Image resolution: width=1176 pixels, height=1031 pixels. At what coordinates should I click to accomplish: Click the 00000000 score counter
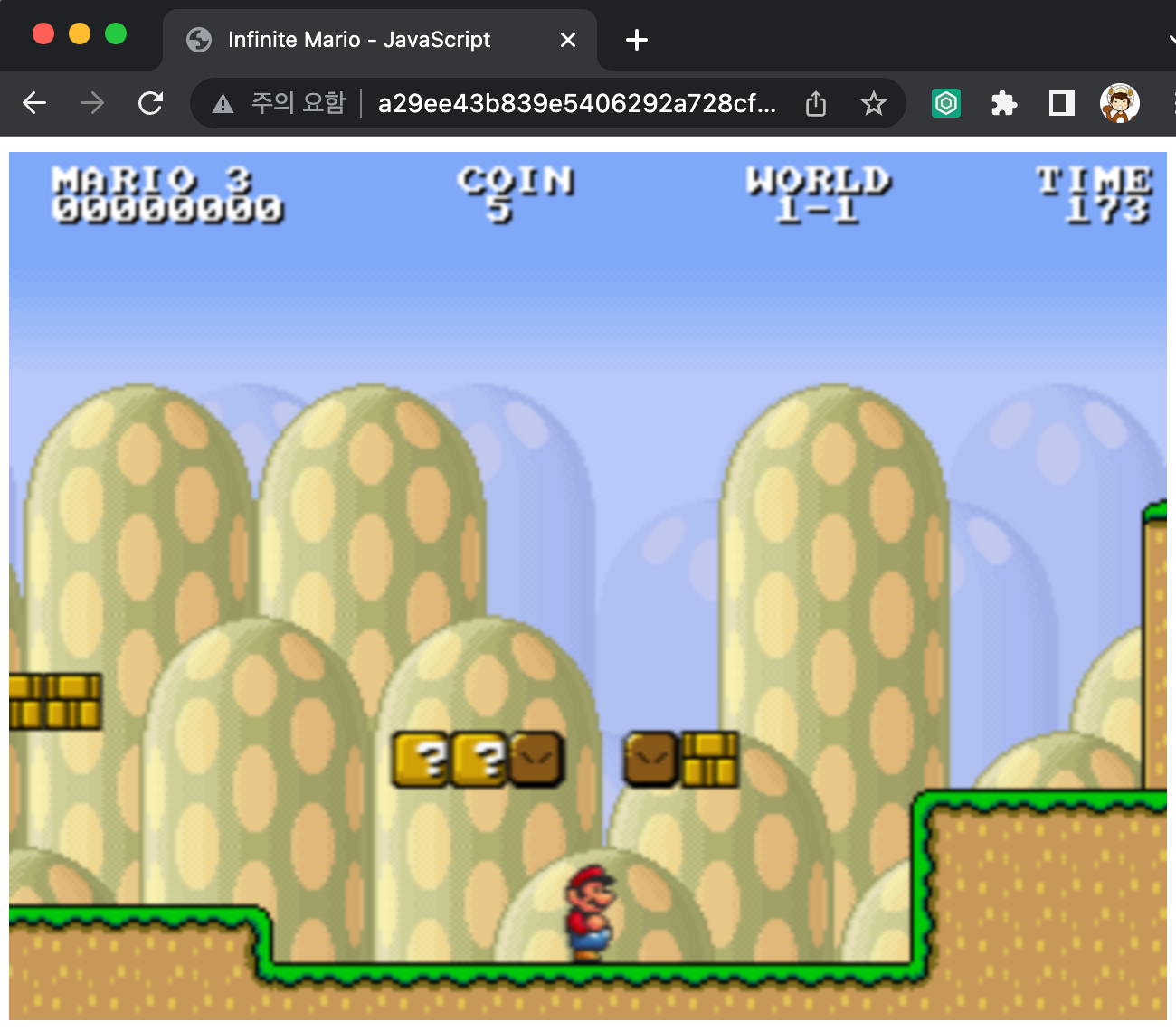[x=168, y=210]
